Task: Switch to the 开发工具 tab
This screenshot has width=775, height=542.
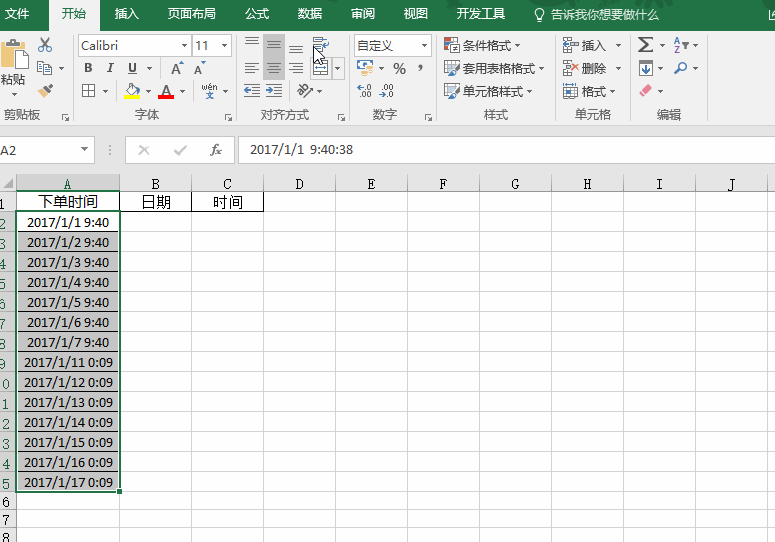Action: (480, 14)
